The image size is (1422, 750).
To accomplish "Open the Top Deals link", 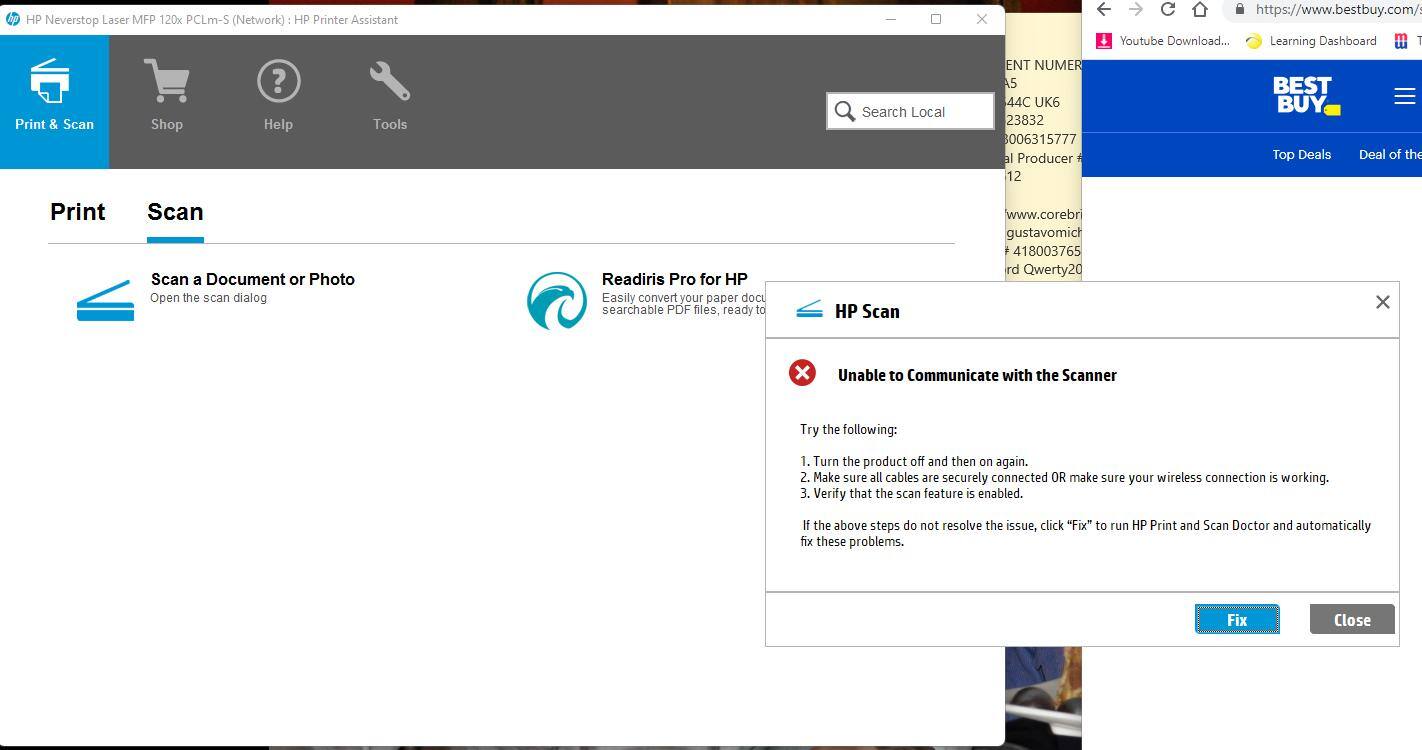I will [x=1301, y=154].
